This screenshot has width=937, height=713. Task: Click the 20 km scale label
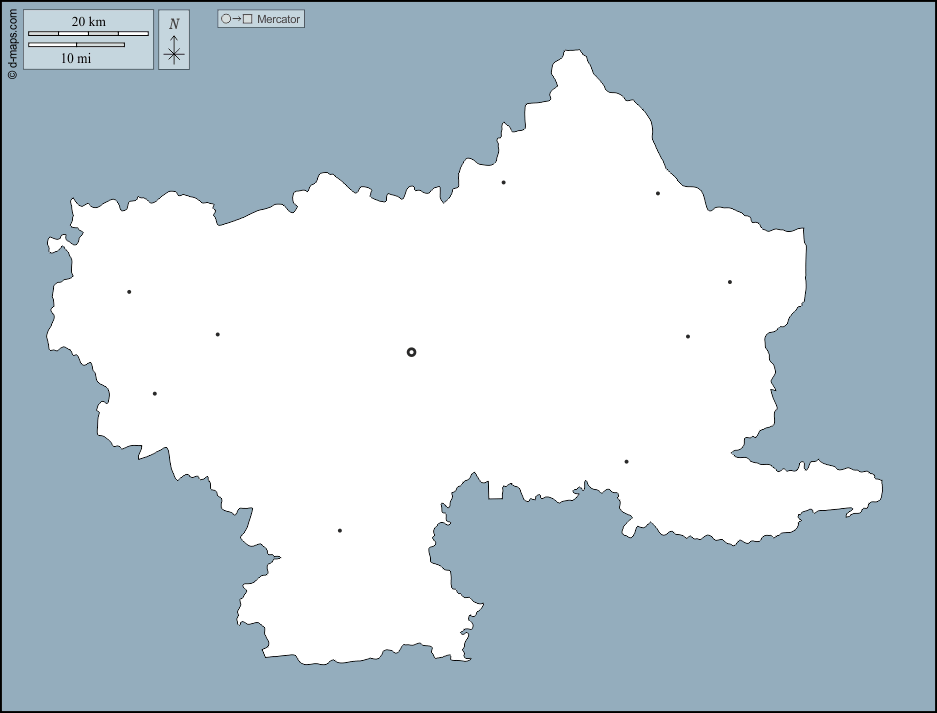(x=88, y=22)
